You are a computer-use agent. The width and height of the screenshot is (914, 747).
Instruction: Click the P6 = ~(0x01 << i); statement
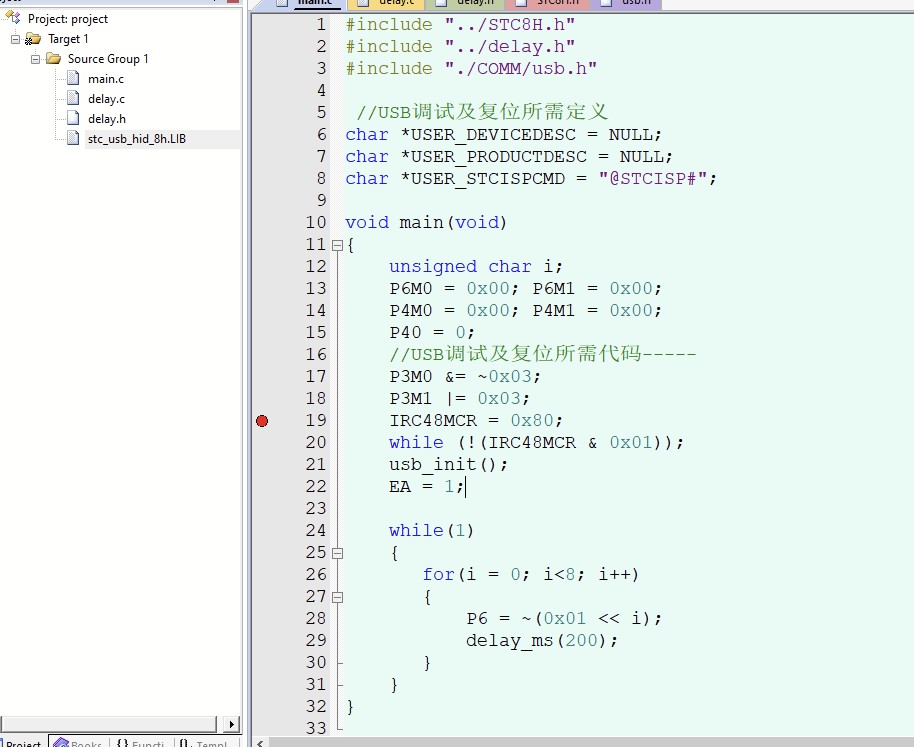pyautogui.click(x=564, y=618)
